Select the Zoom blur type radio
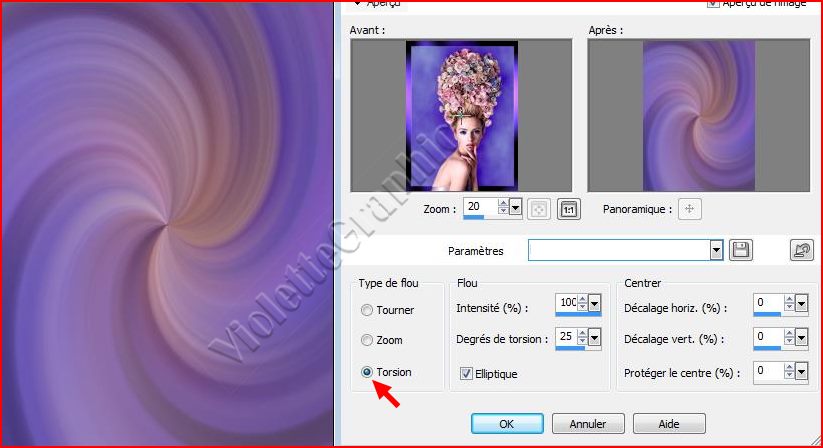Viewport: 823px width, 448px height. [x=367, y=340]
